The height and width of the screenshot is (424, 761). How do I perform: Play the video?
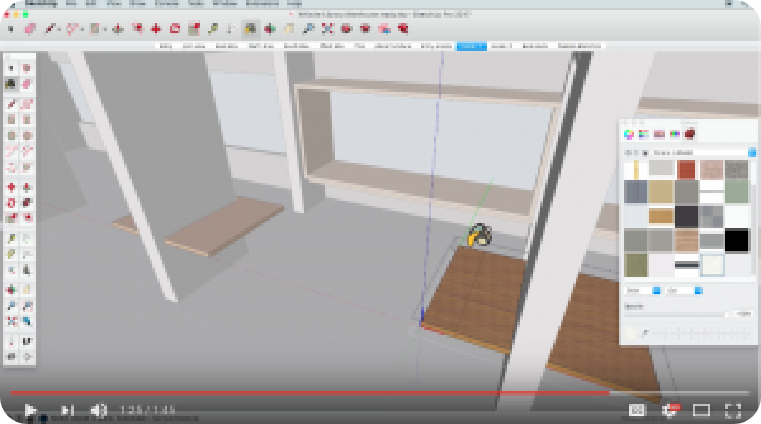(x=30, y=410)
